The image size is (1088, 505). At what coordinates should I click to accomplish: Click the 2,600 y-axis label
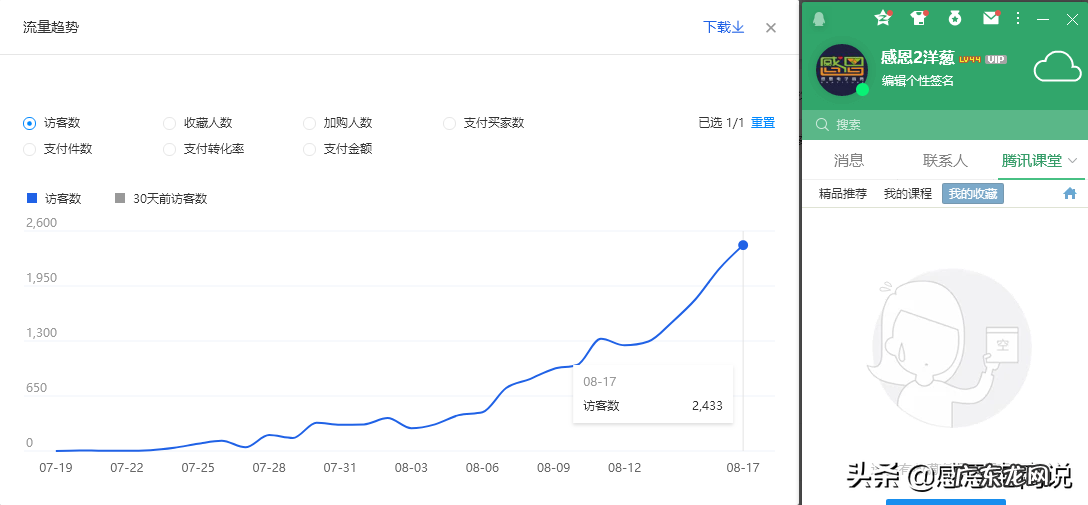click(42, 223)
